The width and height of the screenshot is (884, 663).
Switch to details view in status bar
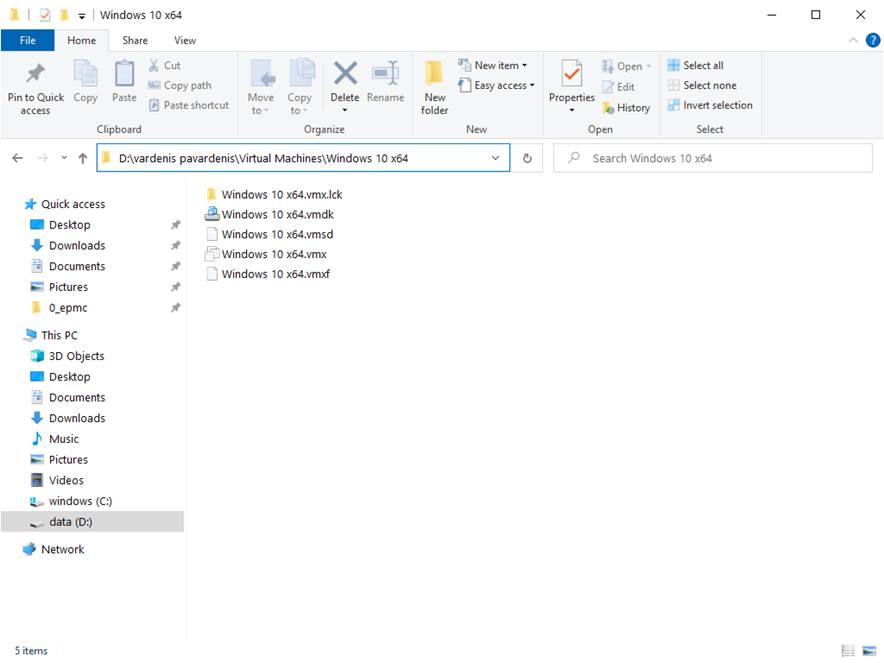848,651
